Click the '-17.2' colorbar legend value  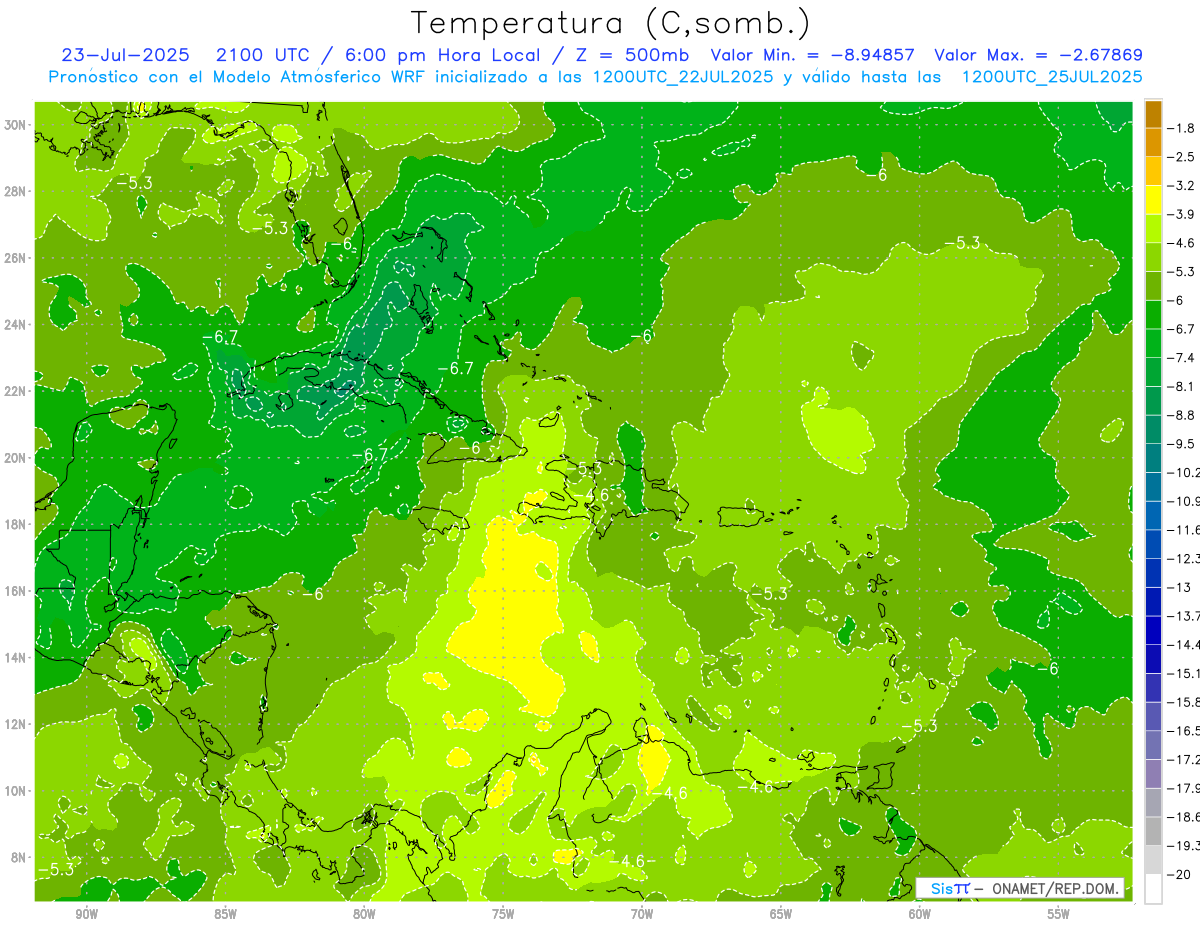[1183, 759]
